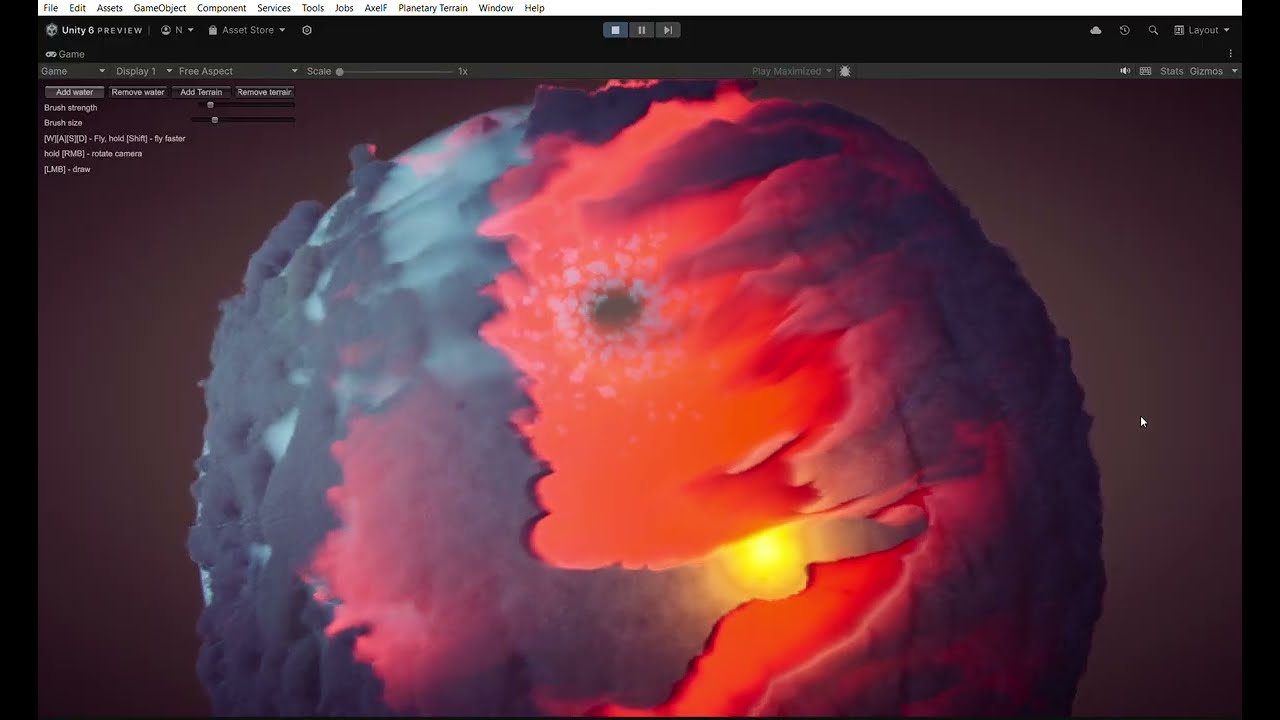Open the Display 1 dropdown
The height and width of the screenshot is (720, 1280).
pyautogui.click(x=143, y=71)
